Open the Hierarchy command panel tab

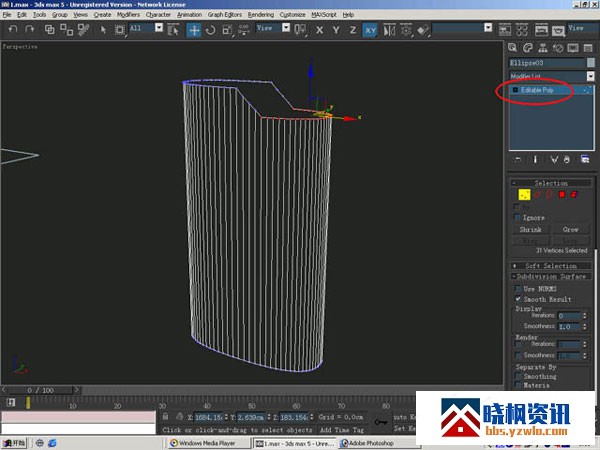click(x=543, y=48)
